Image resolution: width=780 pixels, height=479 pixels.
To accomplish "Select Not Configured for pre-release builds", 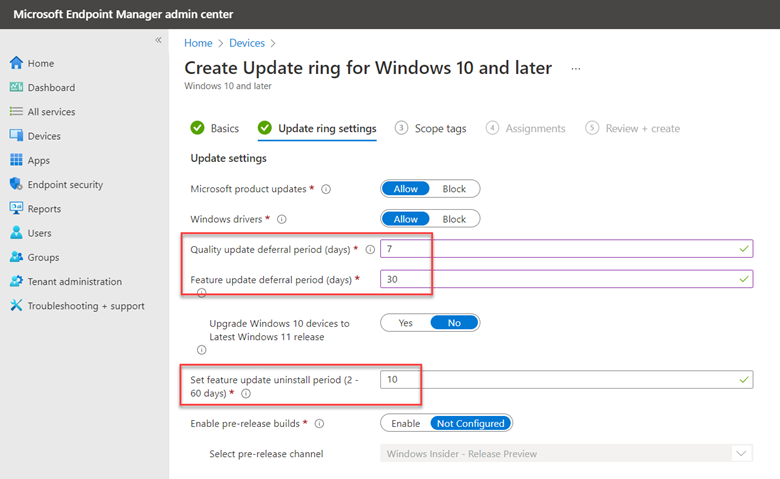I will coord(471,423).
